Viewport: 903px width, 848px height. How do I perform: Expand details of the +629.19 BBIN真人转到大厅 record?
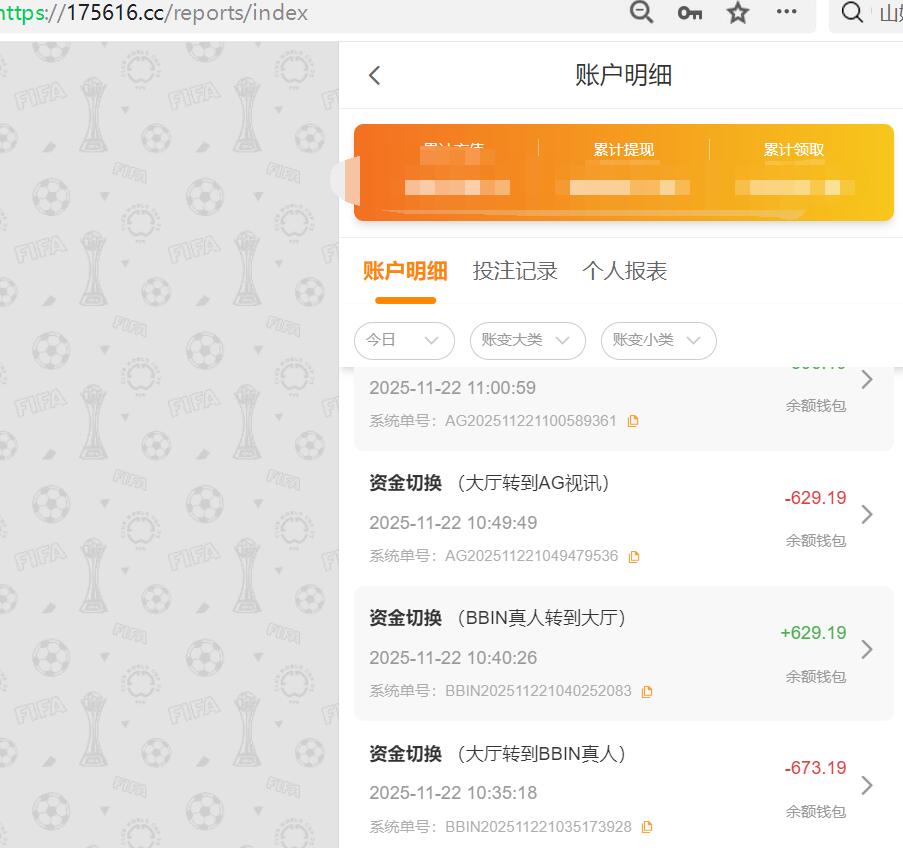[x=866, y=649]
